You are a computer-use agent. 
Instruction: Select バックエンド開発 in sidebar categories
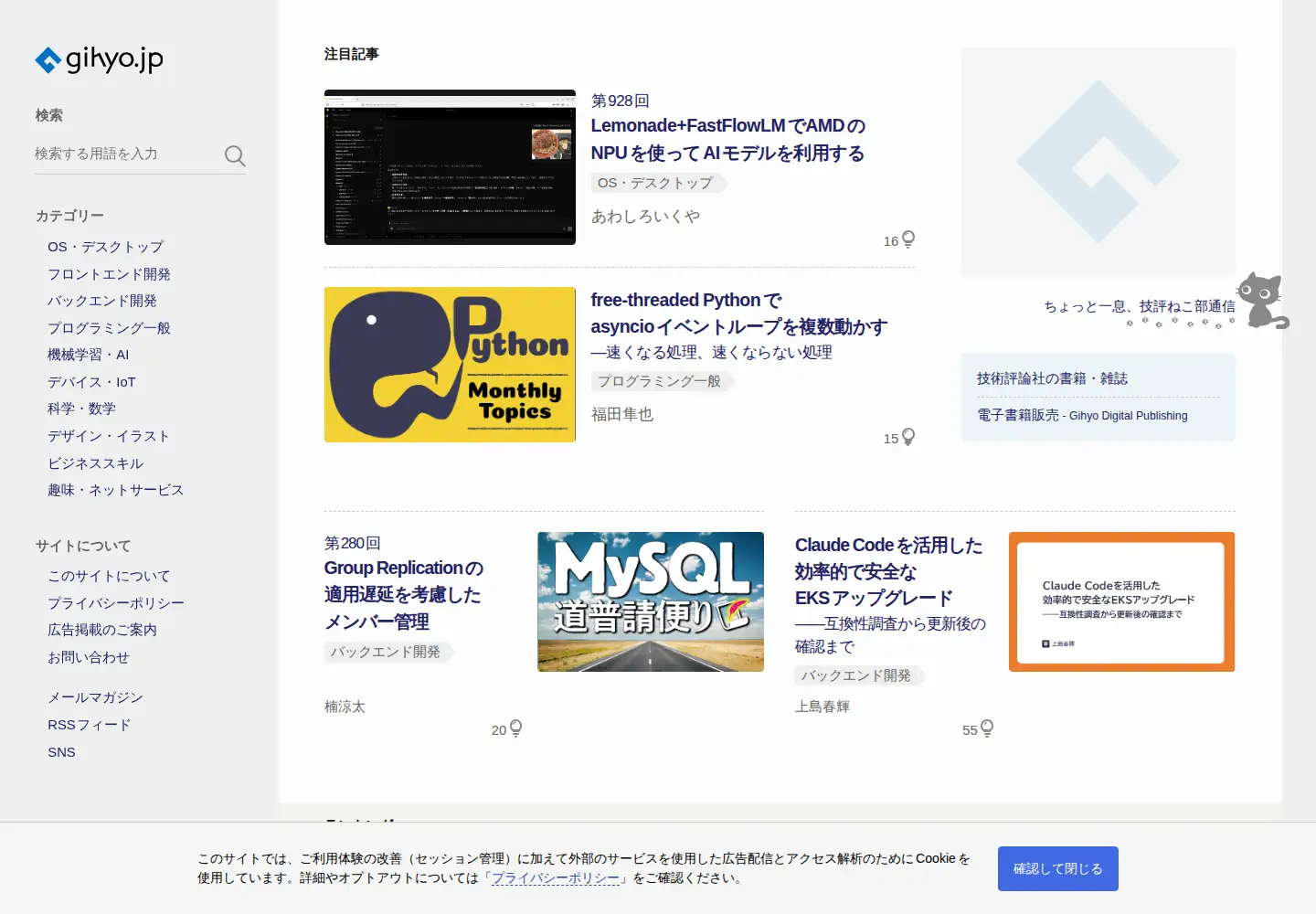102,301
